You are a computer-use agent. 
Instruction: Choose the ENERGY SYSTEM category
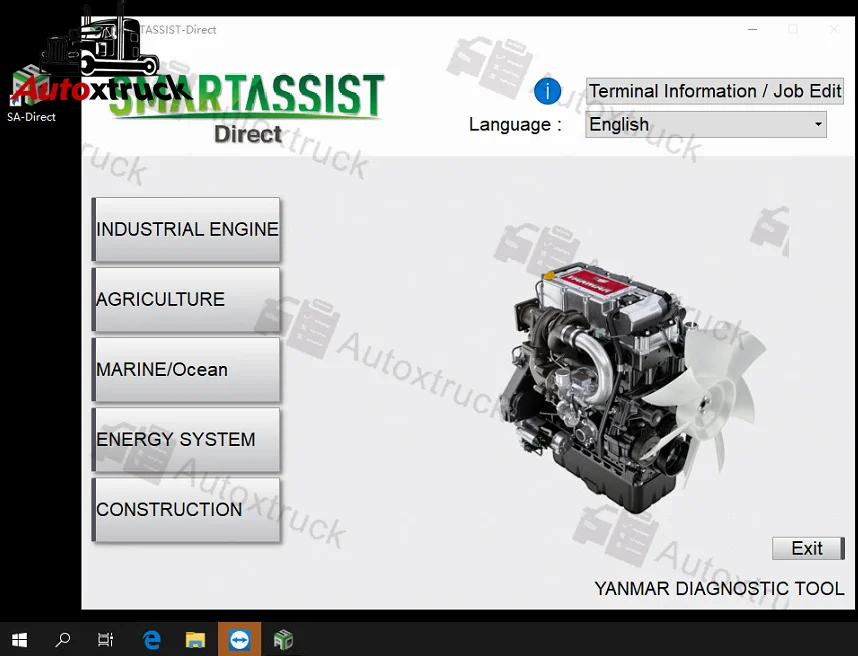[186, 439]
